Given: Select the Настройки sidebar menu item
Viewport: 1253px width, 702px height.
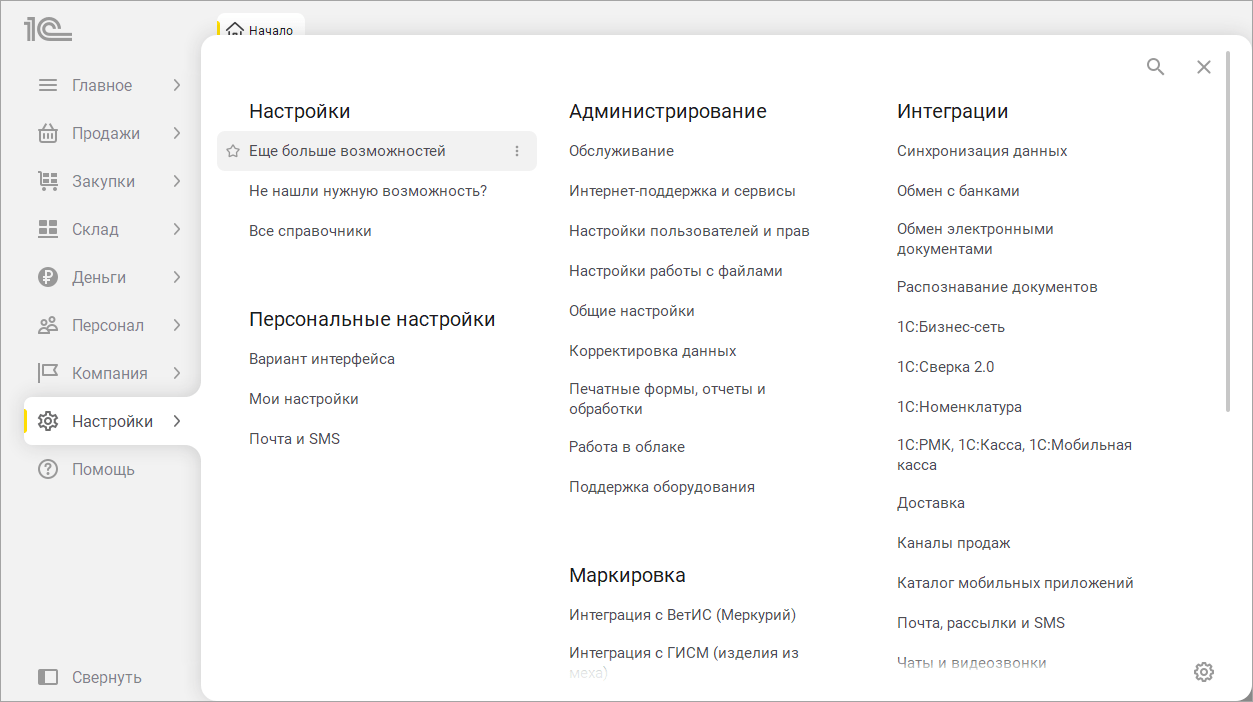Looking at the screenshot, I should (x=112, y=421).
